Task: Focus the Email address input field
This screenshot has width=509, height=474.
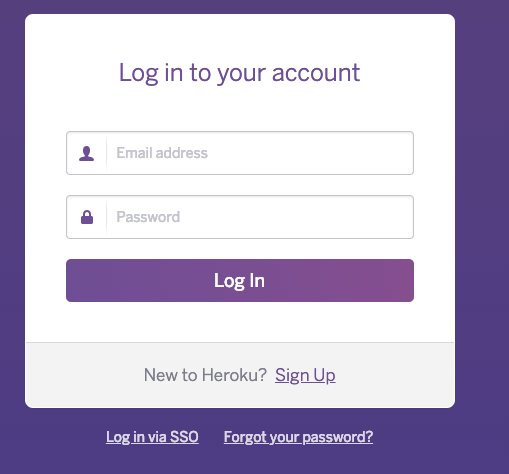Action: (x=240, y=153)
